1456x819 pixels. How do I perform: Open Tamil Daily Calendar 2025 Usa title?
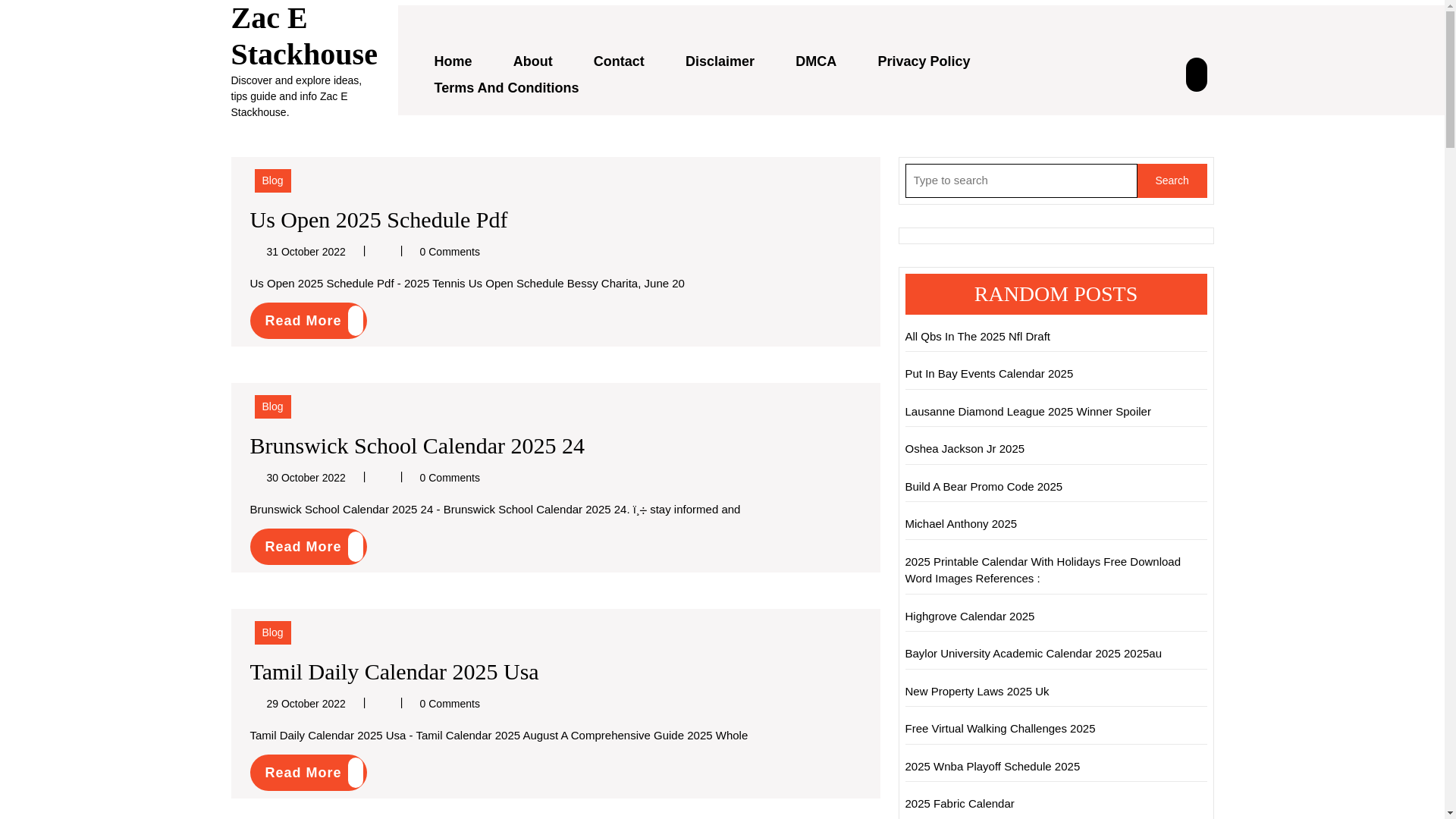click(394, 671)
